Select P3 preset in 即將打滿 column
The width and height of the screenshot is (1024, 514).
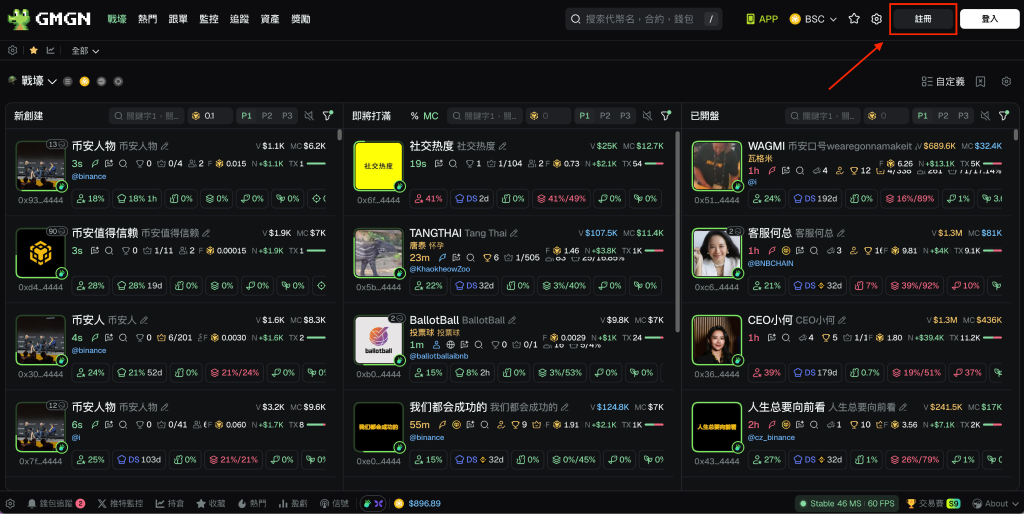(626, 116)
